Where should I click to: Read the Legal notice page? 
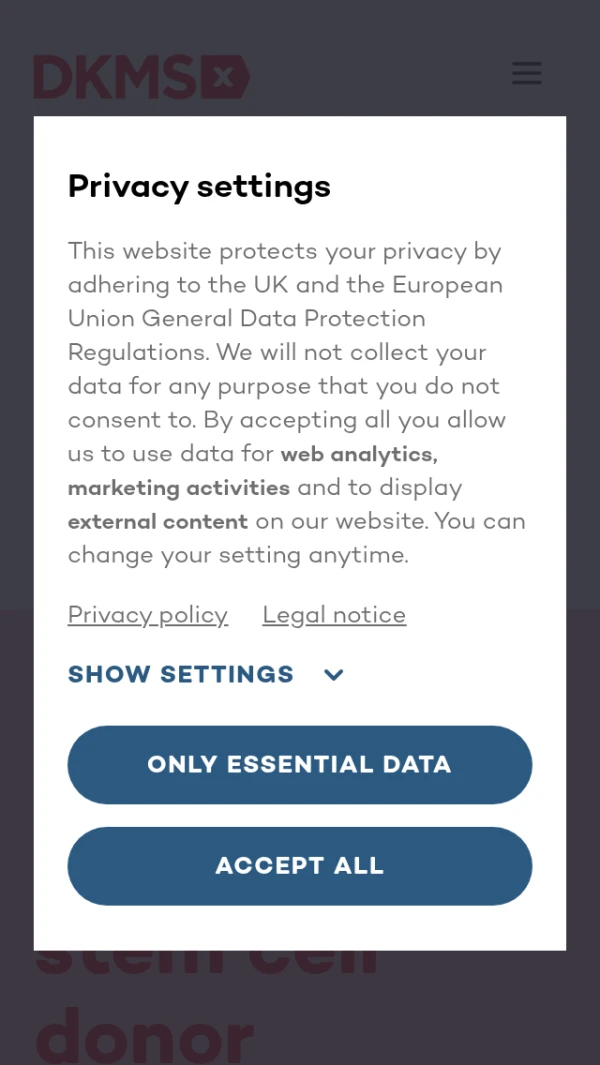[333, 614]
